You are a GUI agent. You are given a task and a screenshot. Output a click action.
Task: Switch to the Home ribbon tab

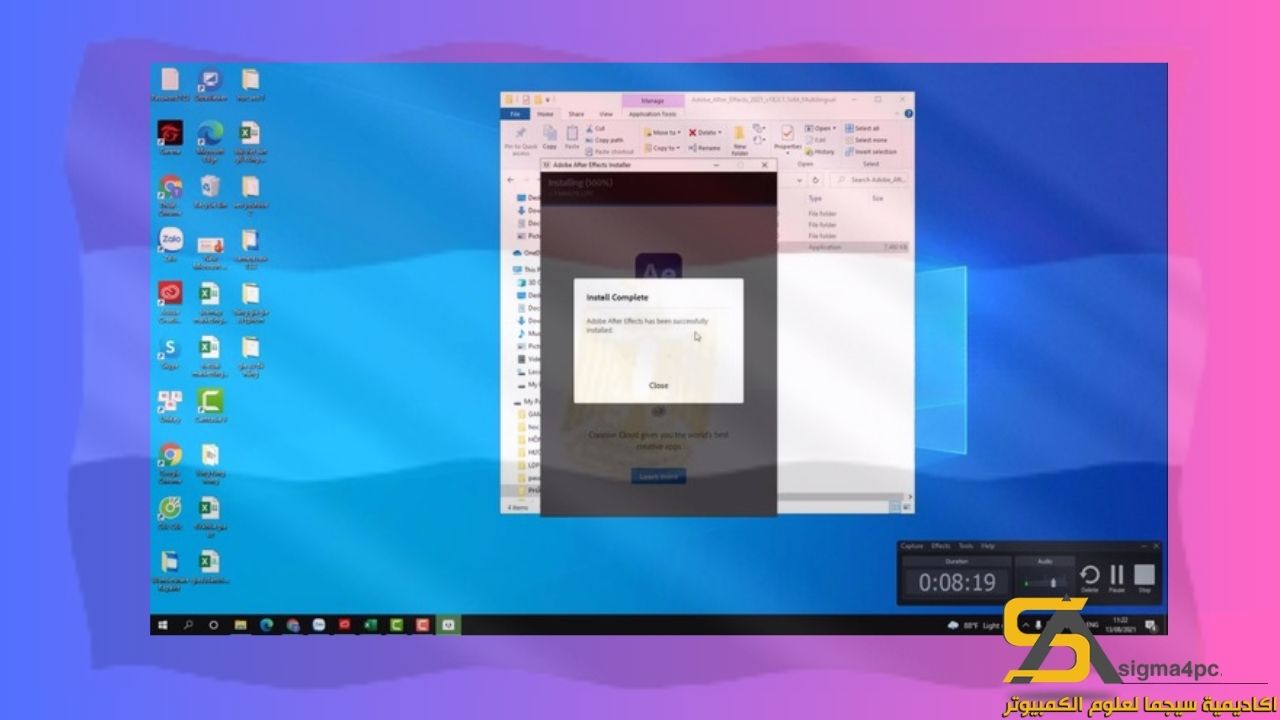click(545, 114)
